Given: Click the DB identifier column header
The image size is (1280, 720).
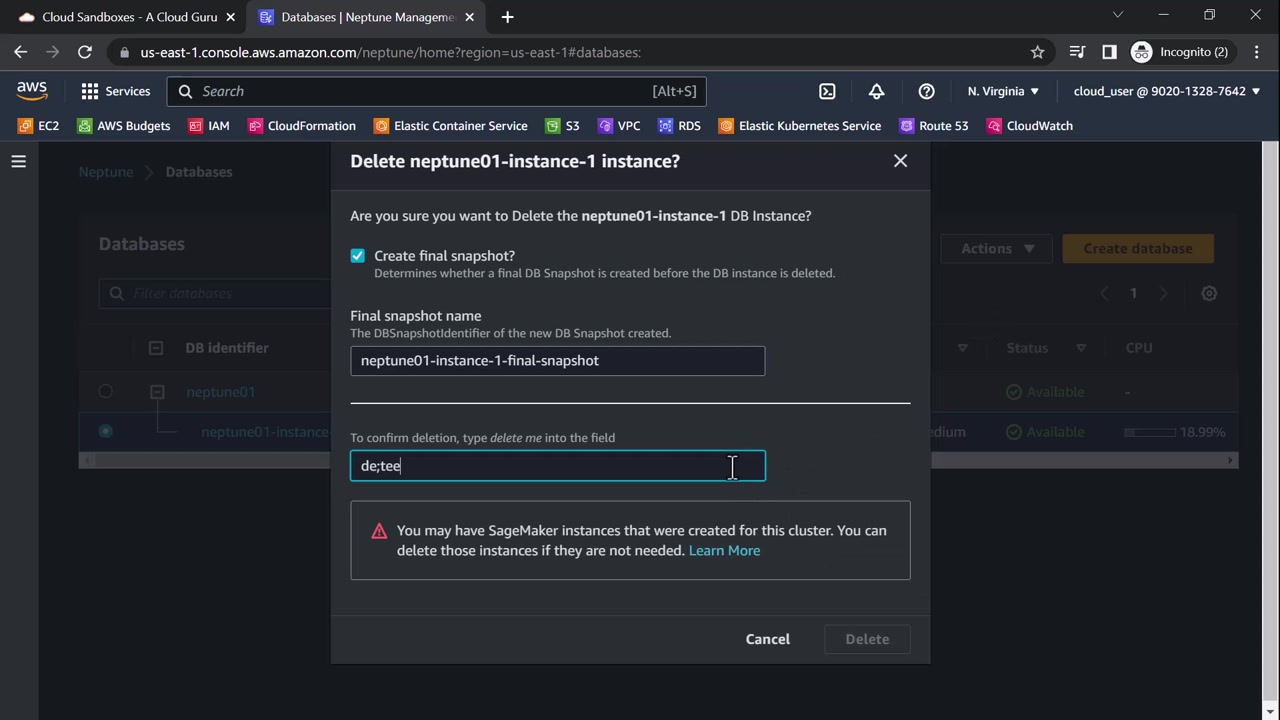Looking at the screenshot, I should coord(227,348).
